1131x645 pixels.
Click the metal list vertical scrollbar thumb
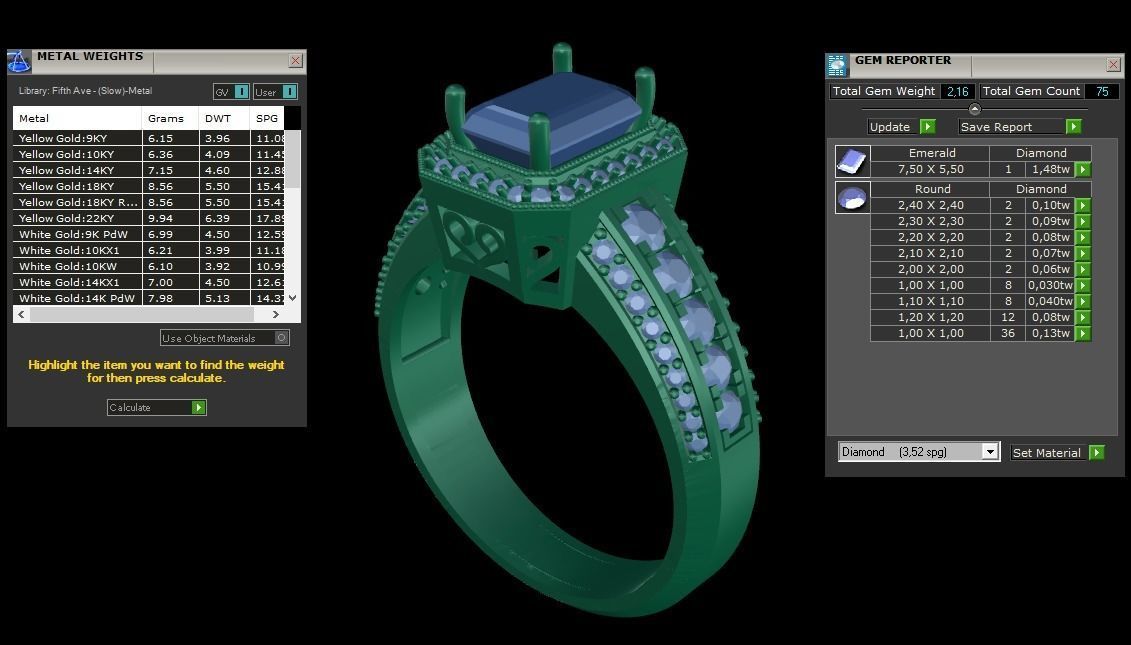pos(293,160)
